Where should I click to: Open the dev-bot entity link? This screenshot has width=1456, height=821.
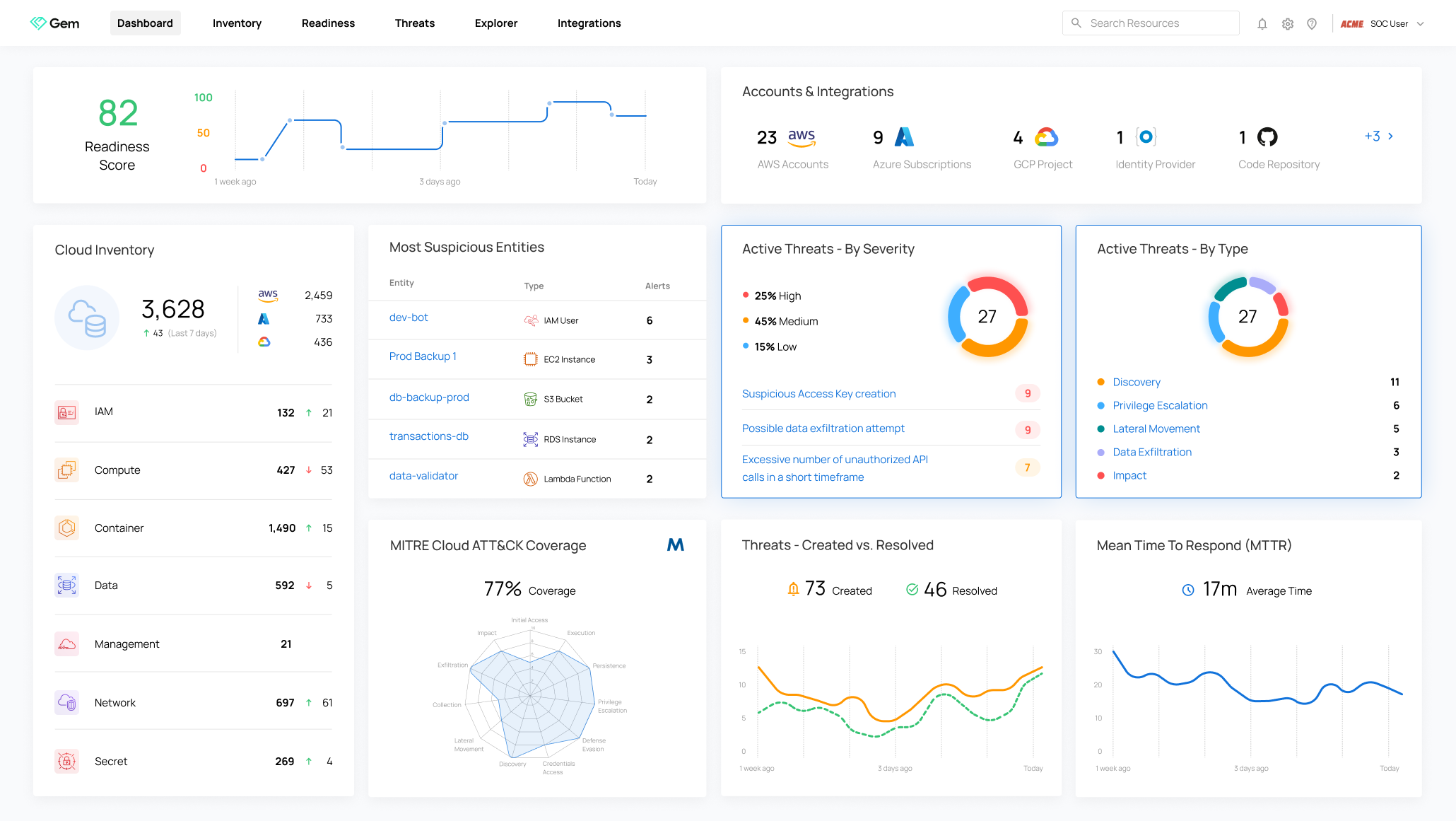click(x=408, y=318)
